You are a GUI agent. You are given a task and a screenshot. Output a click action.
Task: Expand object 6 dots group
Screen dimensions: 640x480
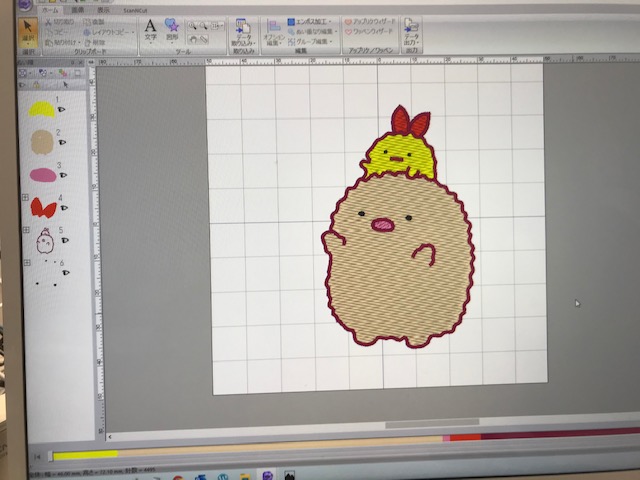click(x=27, y=262)
